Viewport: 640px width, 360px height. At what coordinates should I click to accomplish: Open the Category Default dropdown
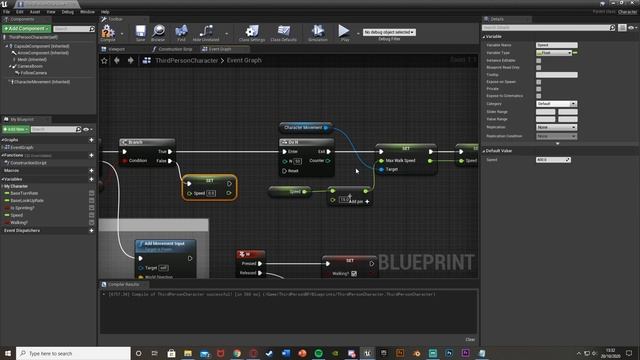click(x=556, y=104)
